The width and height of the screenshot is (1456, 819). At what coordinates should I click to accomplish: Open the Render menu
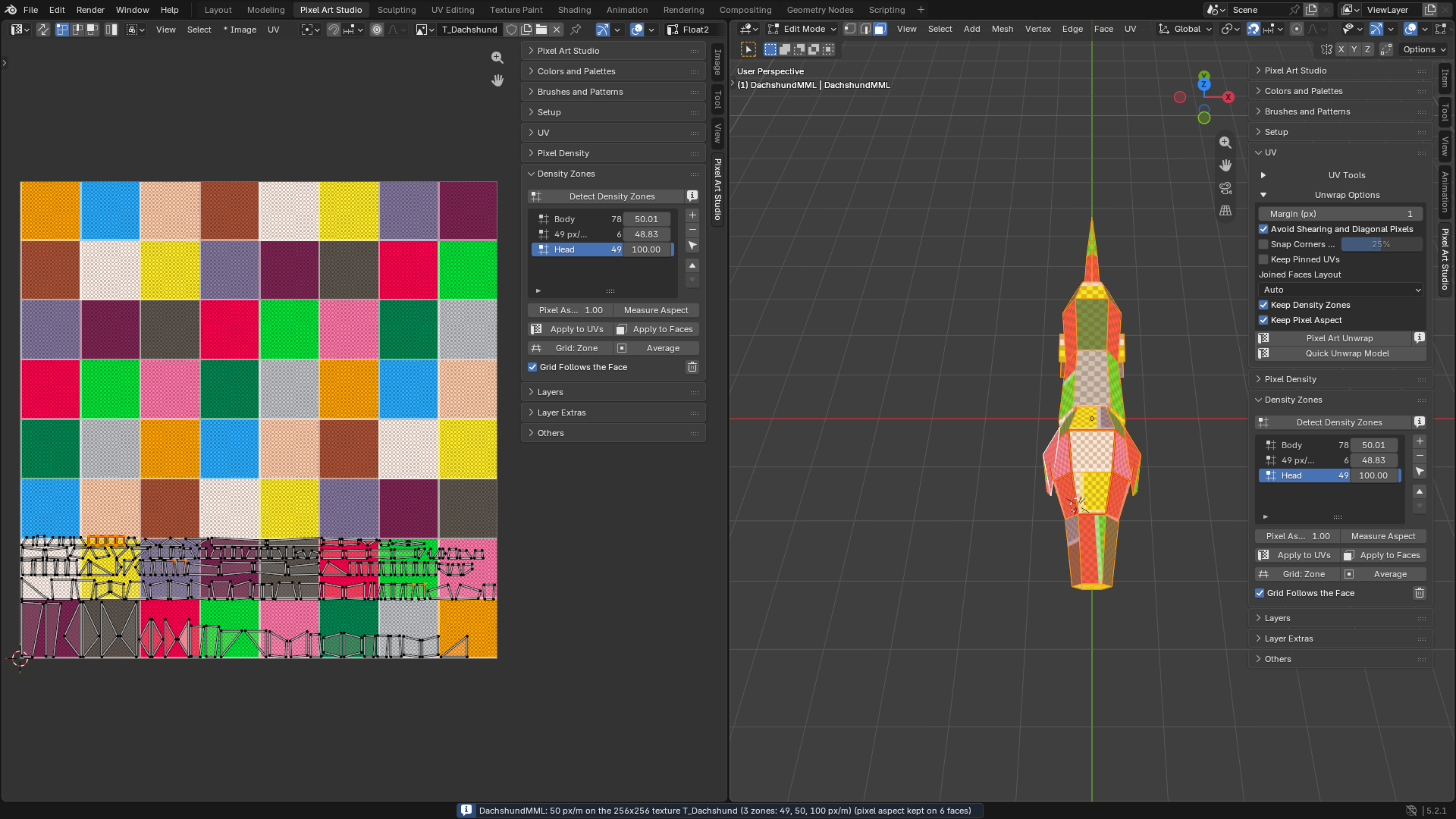[x=90, y=10]
